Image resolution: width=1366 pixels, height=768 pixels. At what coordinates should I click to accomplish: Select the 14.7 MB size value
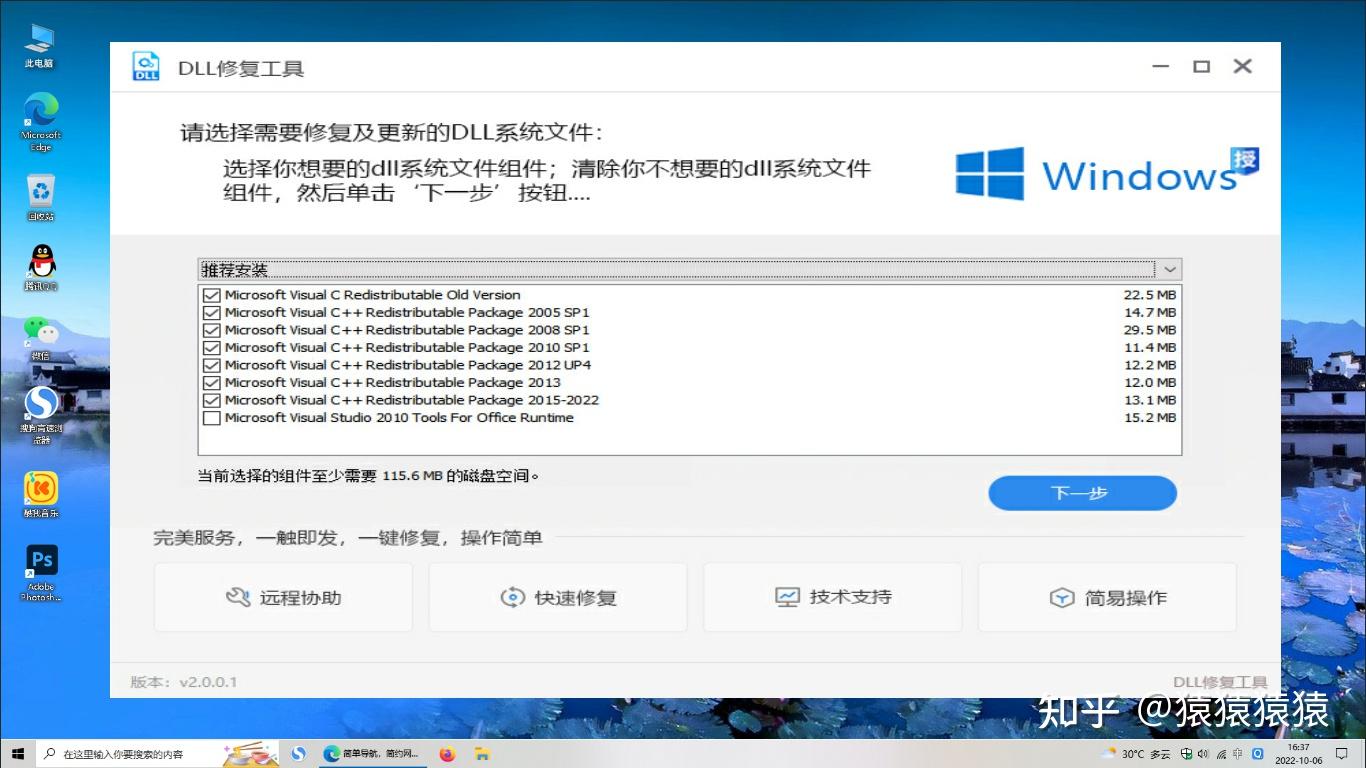pyautogui.click(x=1149, y=313)
